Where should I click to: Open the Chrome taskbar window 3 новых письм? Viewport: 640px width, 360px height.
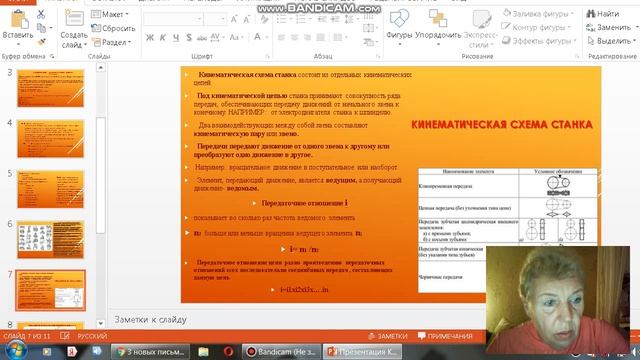(x=150, y=351)
